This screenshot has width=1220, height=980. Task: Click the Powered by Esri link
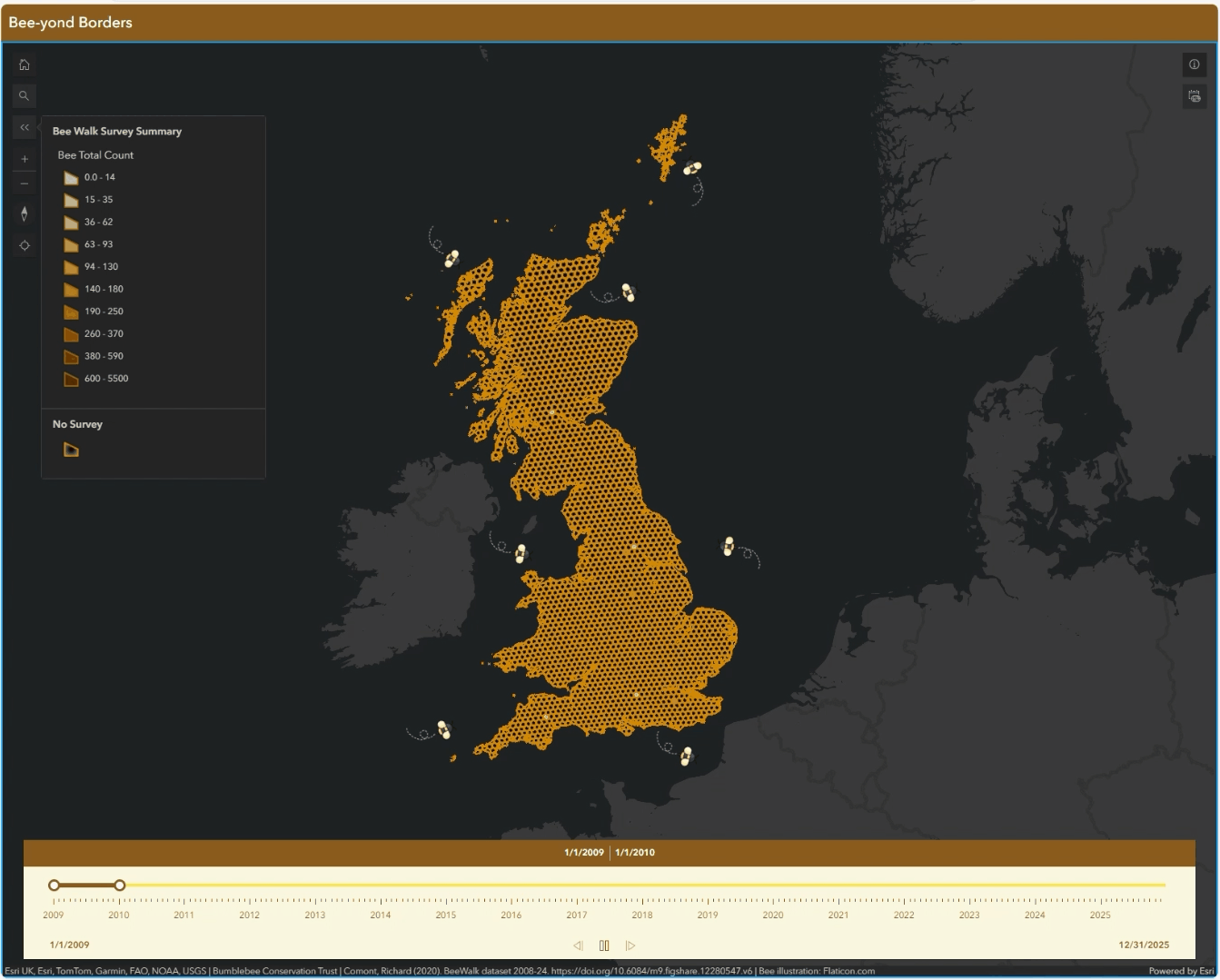coord(1180,971)
